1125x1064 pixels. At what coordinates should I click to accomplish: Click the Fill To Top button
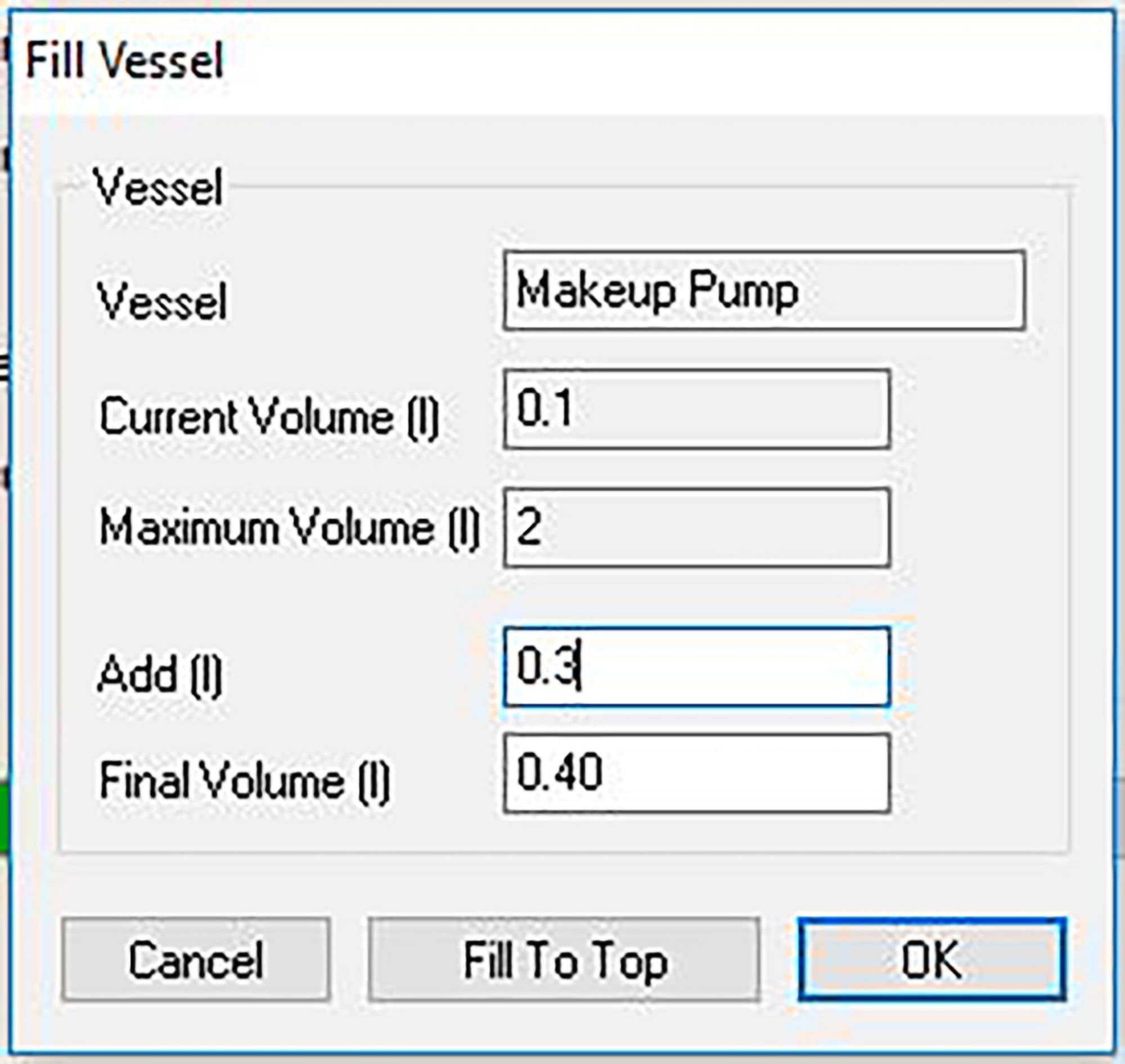pyautogui.click(x=564, y=959)
